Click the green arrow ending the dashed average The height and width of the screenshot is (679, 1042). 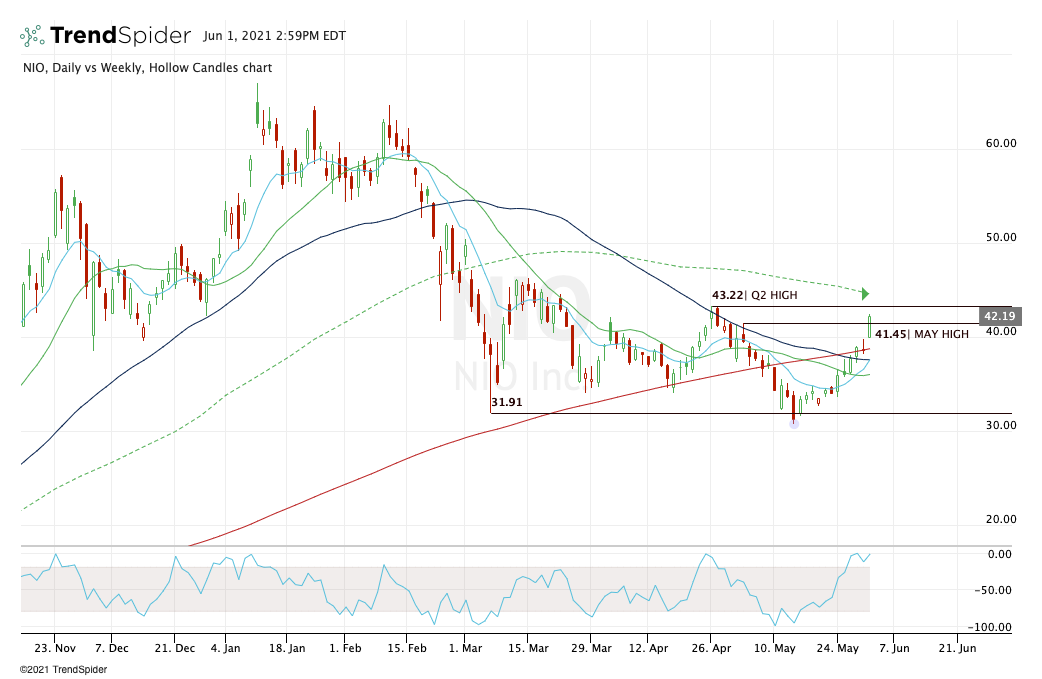(x=865, y=293)
